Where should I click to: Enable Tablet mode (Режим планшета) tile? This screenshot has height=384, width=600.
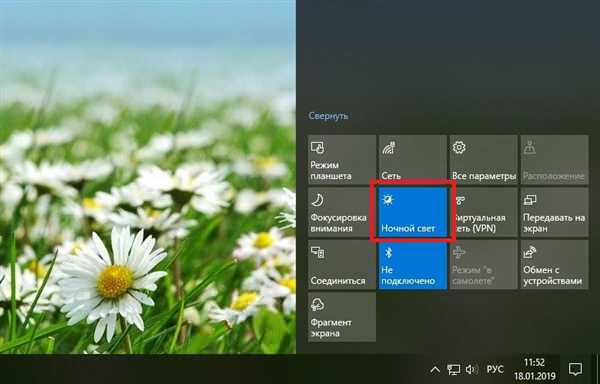tap(342, 160)
